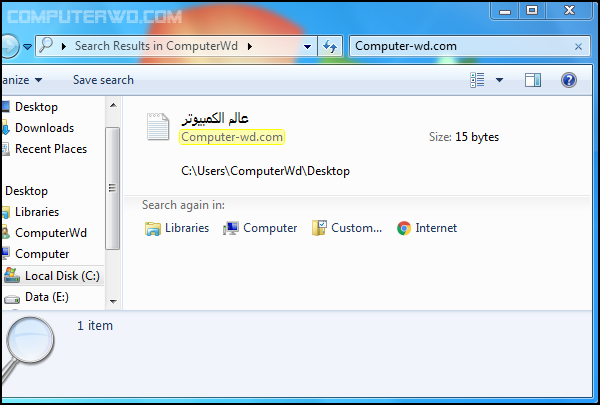Click the refresh button beside address bar
600x405 pixels.
point(330,47)
